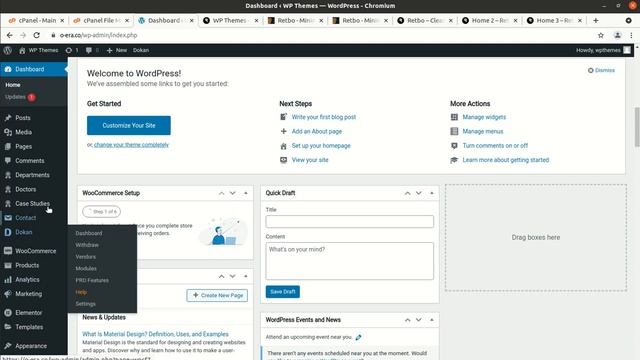Click the page vertical scrollbar
Viewport: 640px width, 360px height.
click(637, 127)
